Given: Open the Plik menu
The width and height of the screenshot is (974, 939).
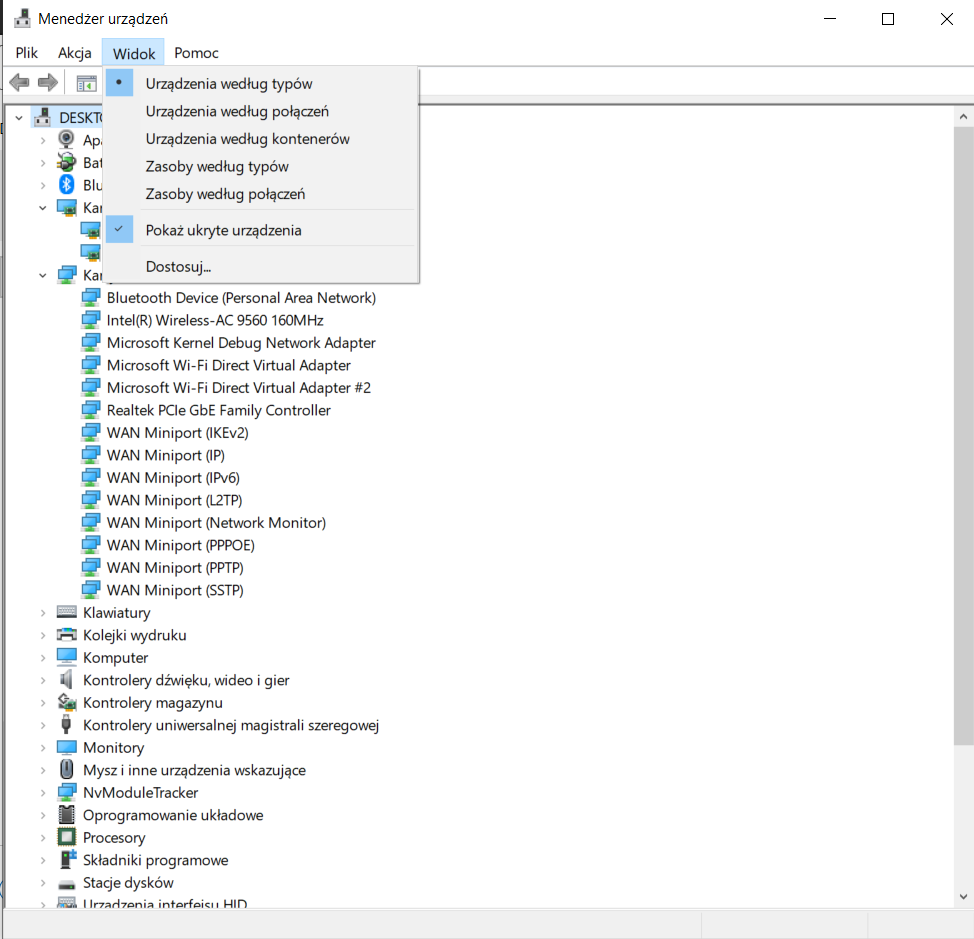Looking at the screenshot, I should point(27,53).
